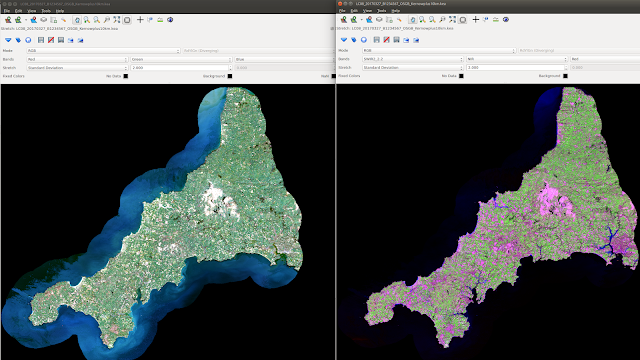Open Add Vector dropdown arrow in left window
640x360 pixels.
(25, 20)
